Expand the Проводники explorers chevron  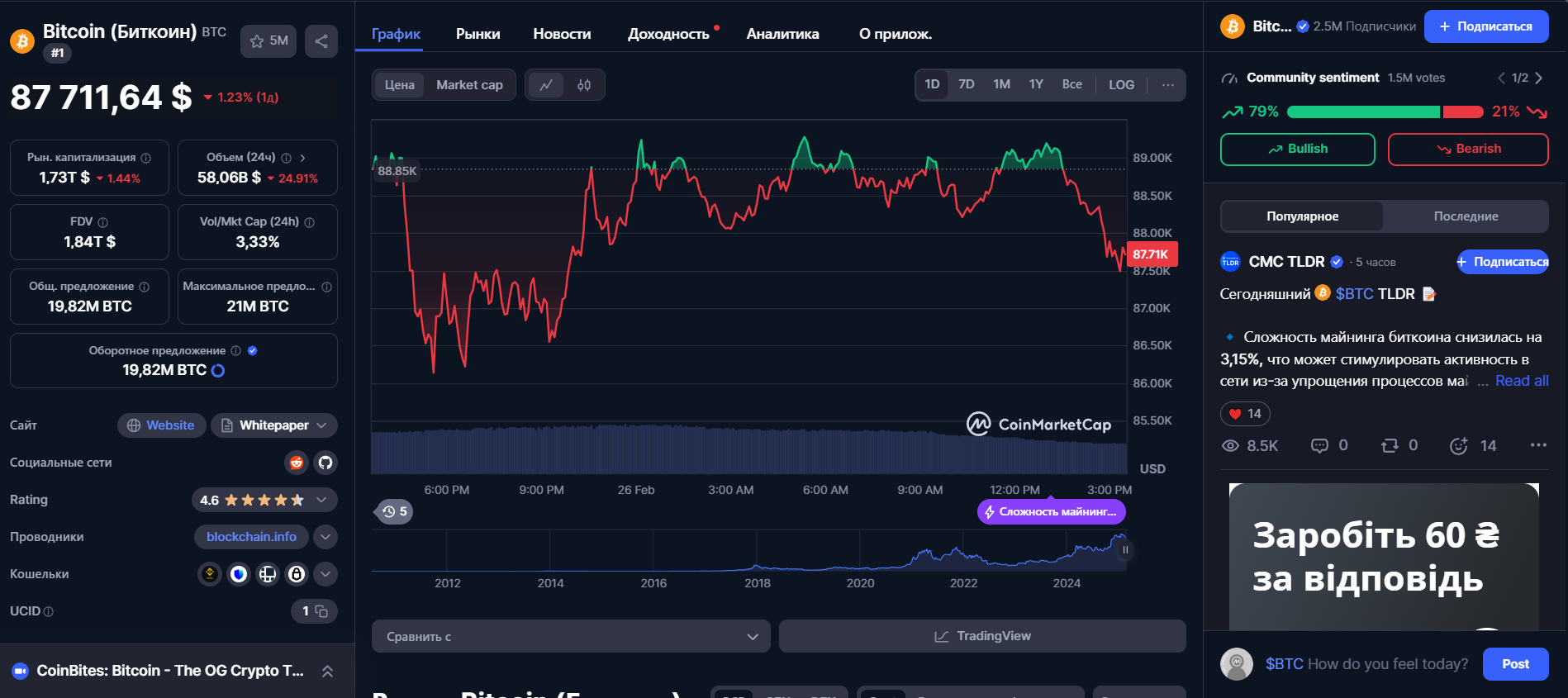pyautogui.click(x=325, y=537)
